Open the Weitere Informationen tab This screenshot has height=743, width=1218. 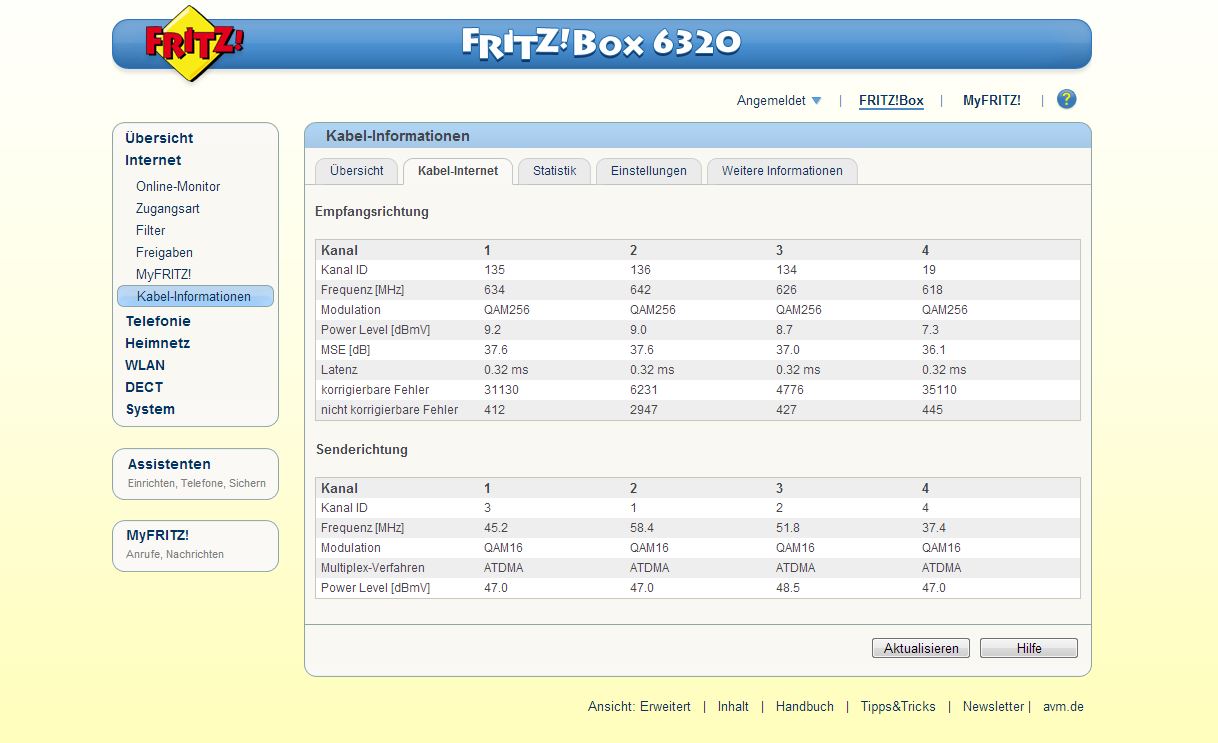click(782, 171)
